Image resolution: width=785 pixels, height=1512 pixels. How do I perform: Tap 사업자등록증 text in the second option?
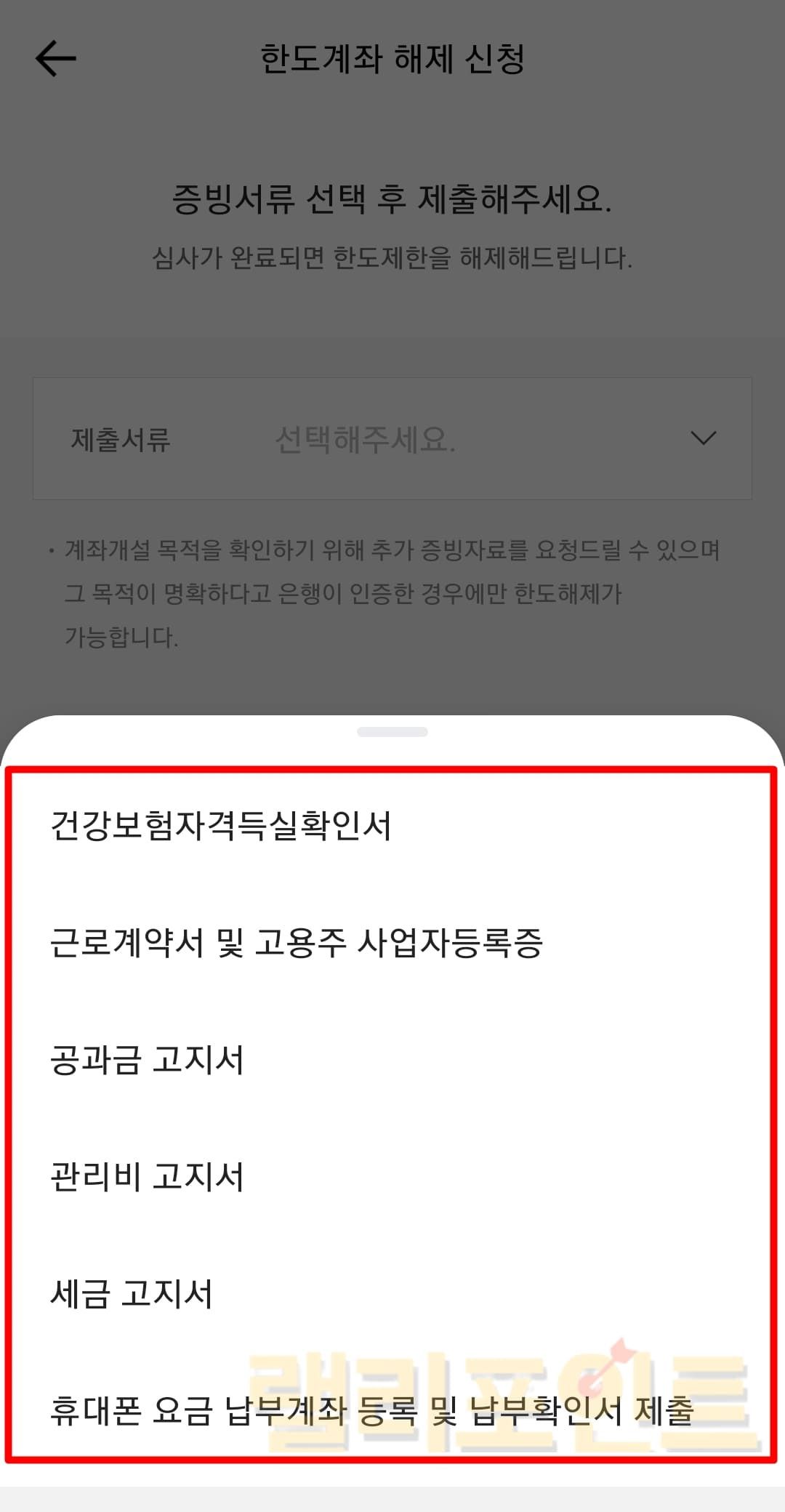coord(450,943)
